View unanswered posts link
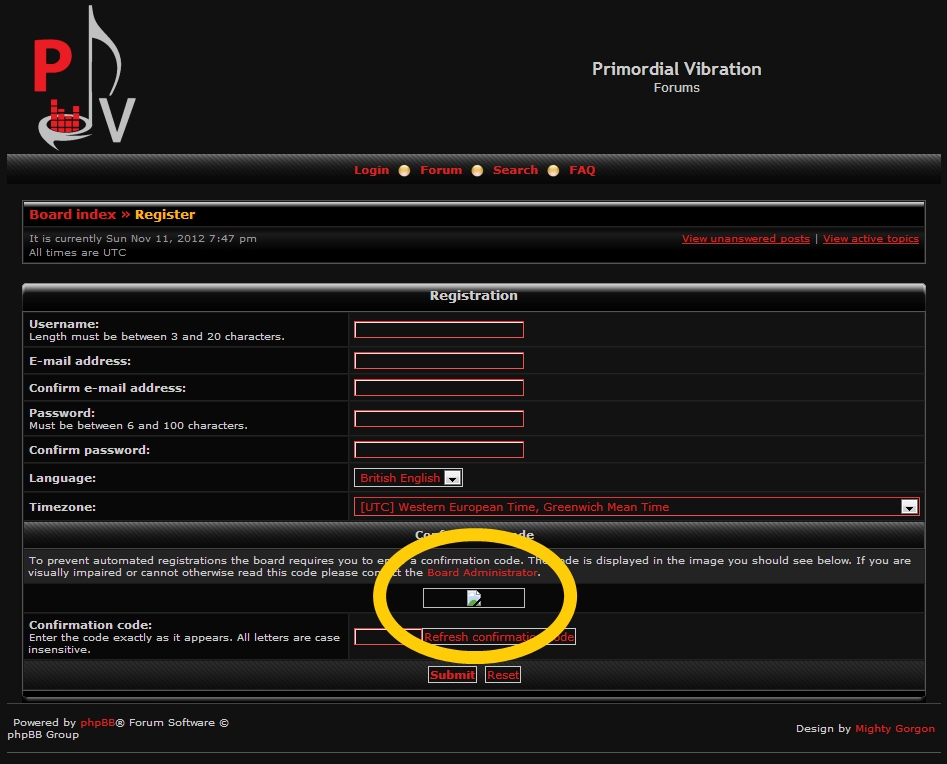Screen dimensions: 947x764 point(745,239)
